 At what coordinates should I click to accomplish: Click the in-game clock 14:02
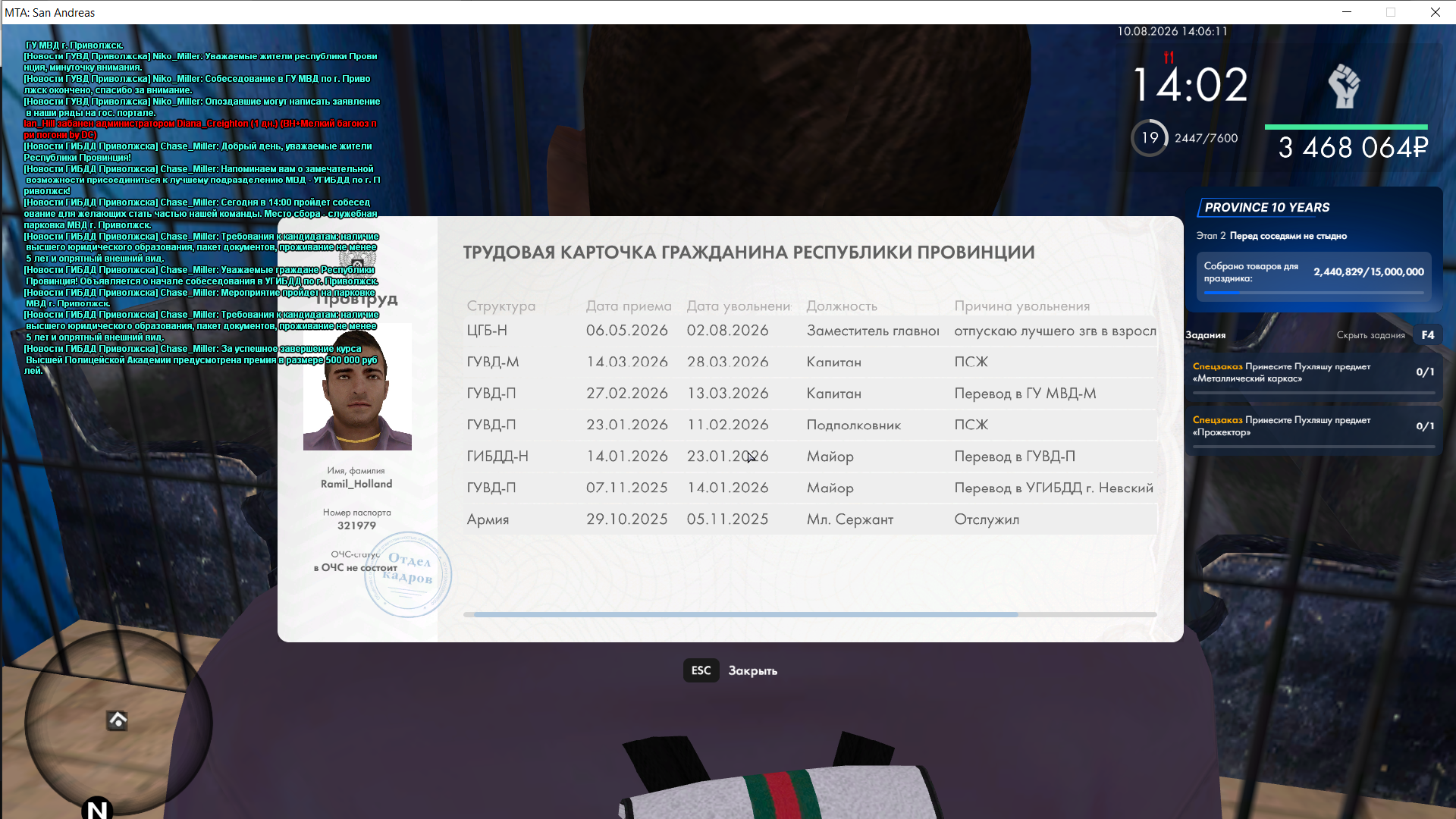(1190, 85)
